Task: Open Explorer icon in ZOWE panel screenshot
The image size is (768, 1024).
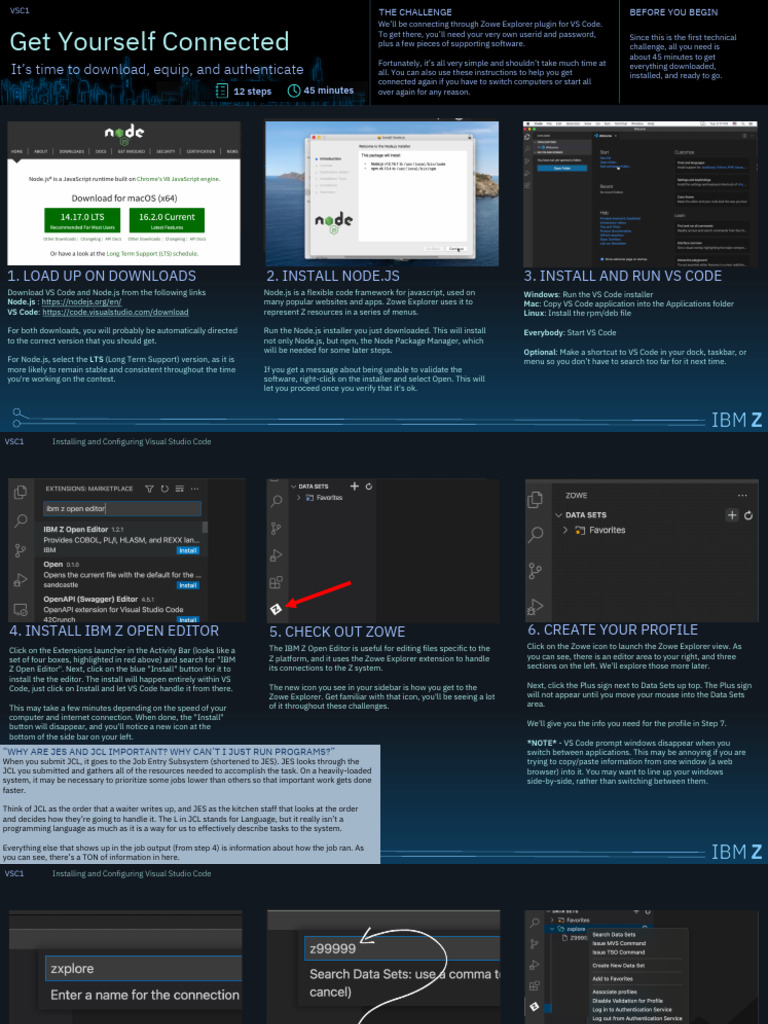Action: (x=536, y=500)
